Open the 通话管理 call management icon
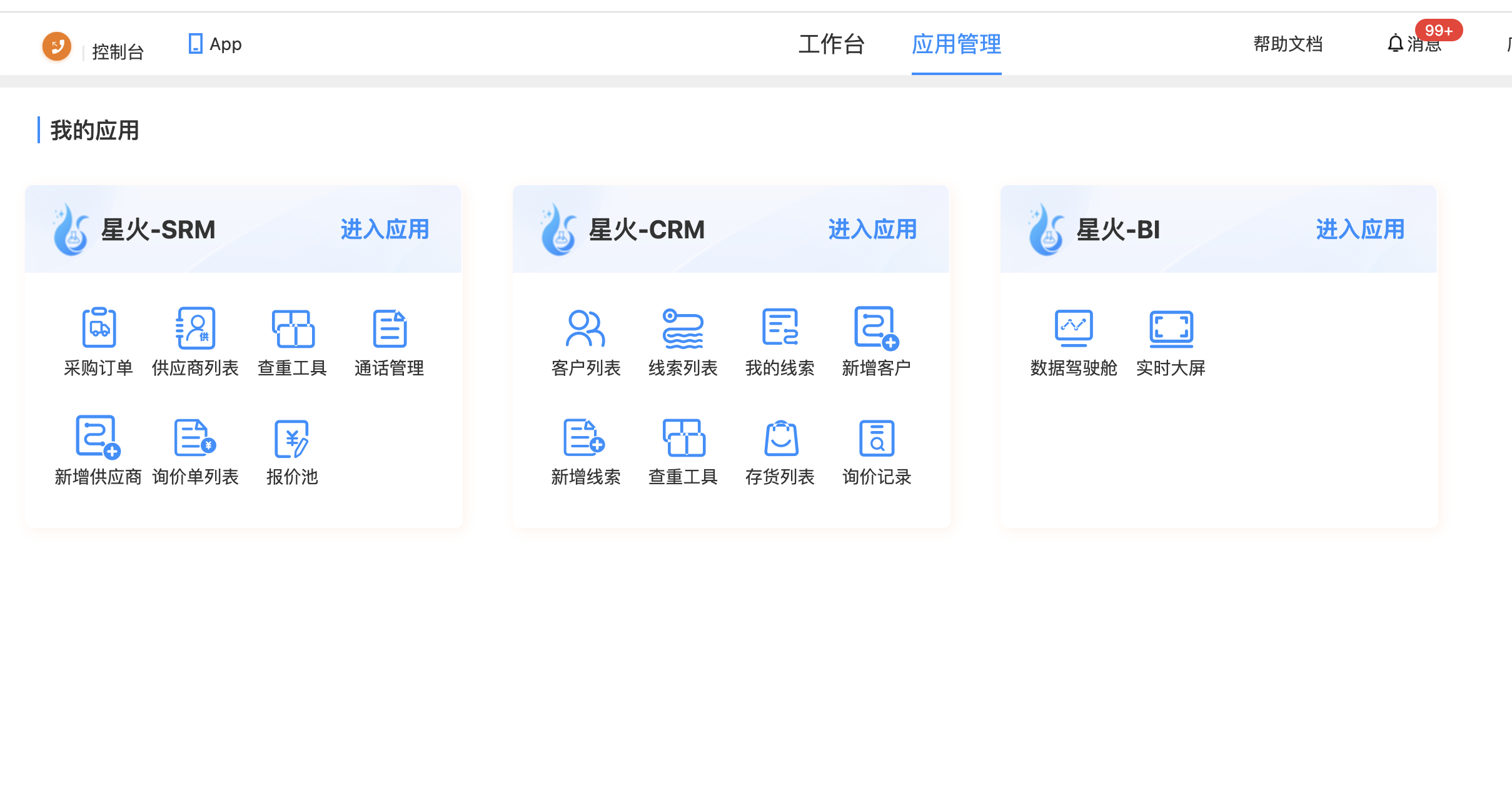1512x797 pixels. [x=390, y=328]
